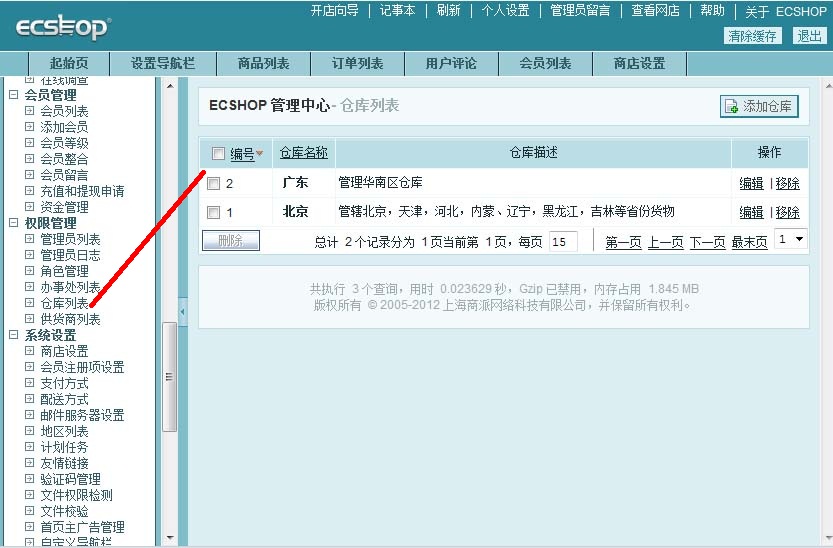Click icon beside 供货商列表 in sidebar
Image resolution: width=833 pixels, height=548 pixels.
[x=30, y=319]
